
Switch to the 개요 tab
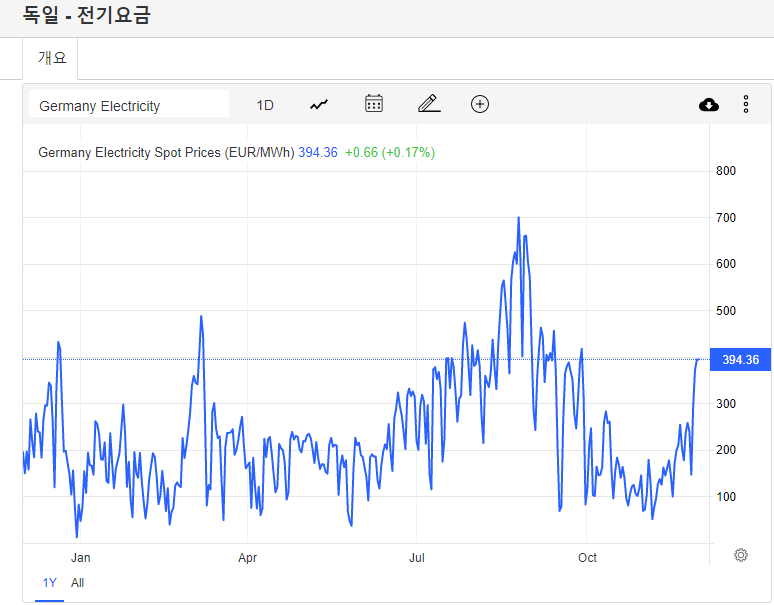50,58
